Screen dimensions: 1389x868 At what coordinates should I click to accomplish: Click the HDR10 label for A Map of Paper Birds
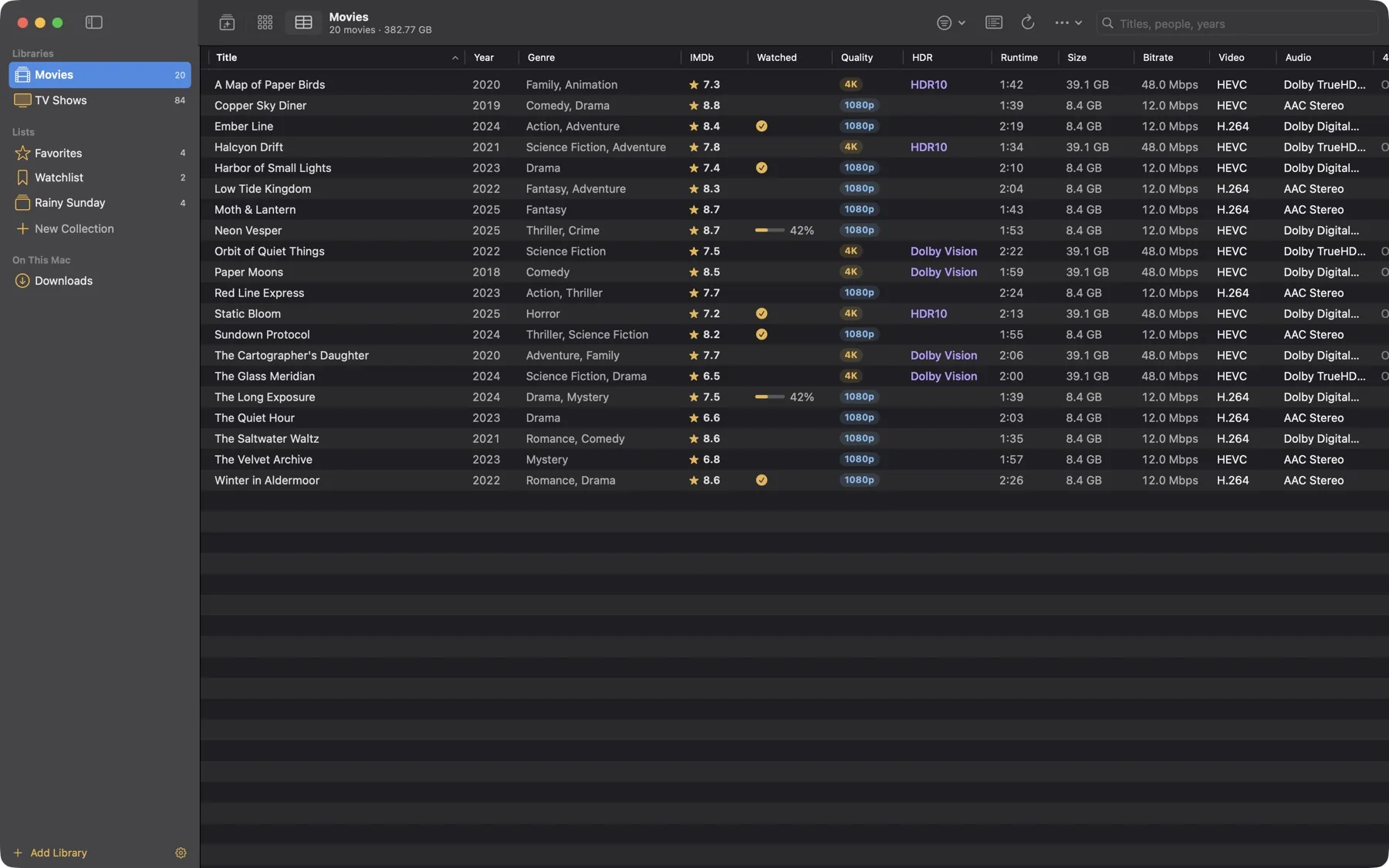pos(928,85)
